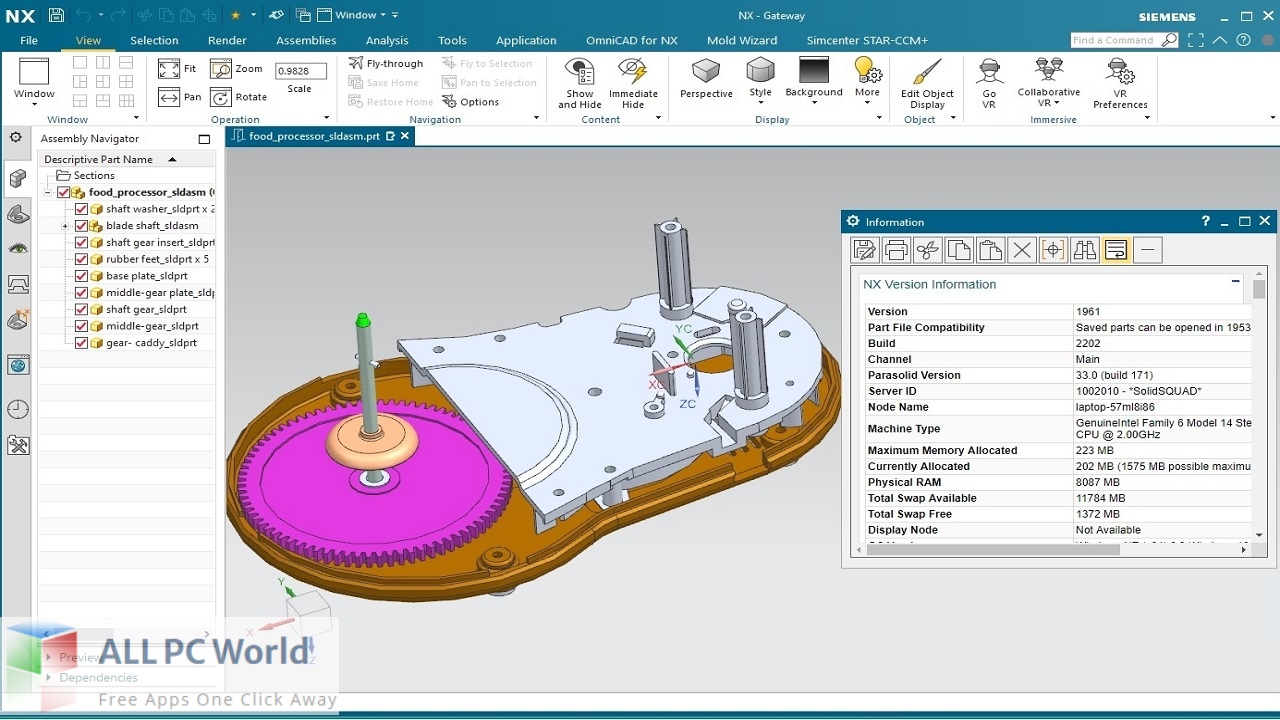Viewport: 1280px width, 720px height.
Task: Toggle the middle-gear plate checkbox
Action: tap(82, 293)
